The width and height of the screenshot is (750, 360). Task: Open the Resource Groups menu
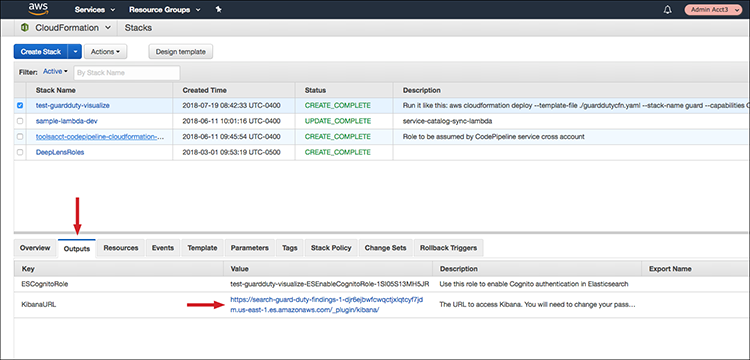click(165, 10)
